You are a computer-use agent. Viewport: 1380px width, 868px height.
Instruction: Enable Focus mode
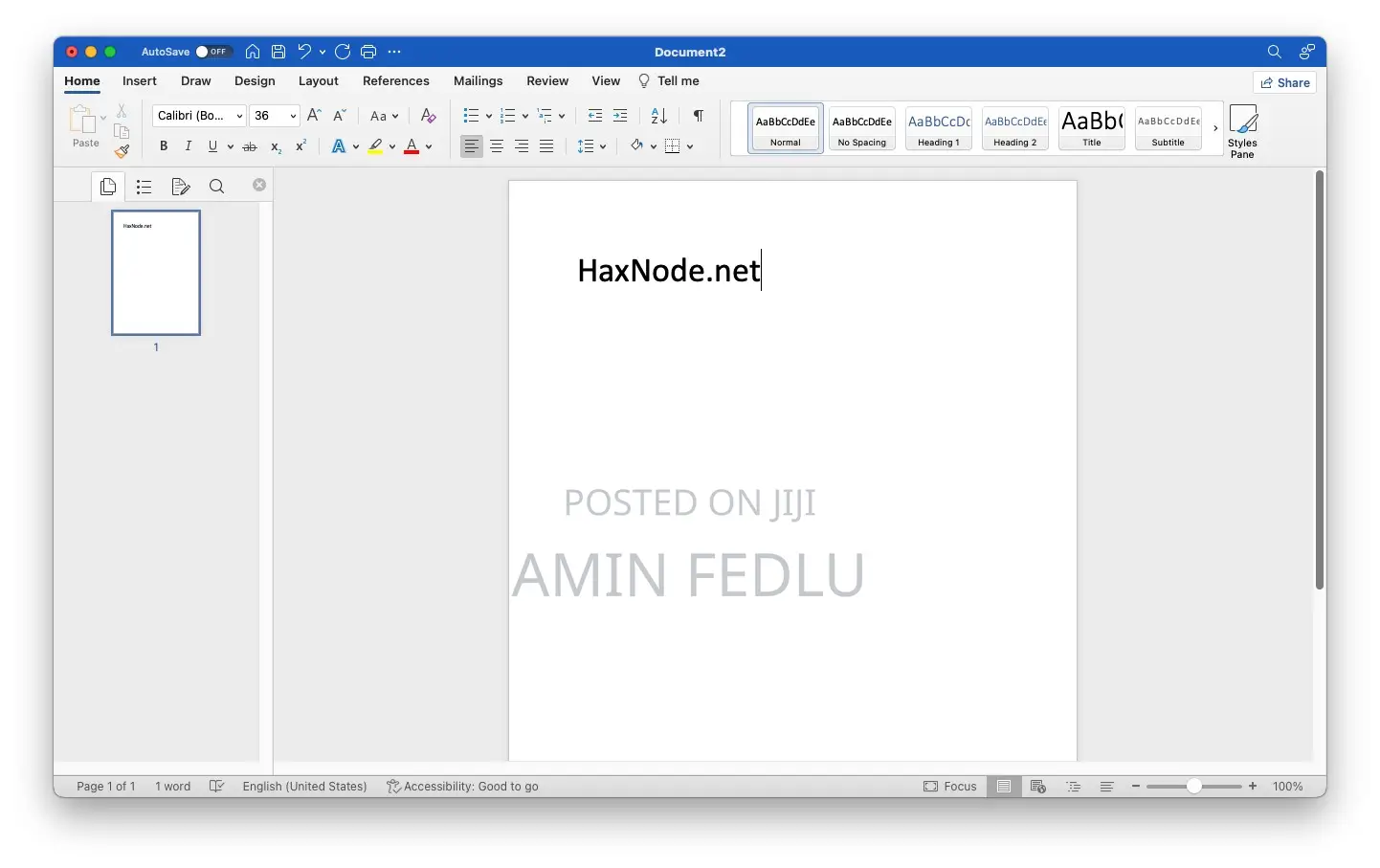pyautogui.click(x=950, y=786)
